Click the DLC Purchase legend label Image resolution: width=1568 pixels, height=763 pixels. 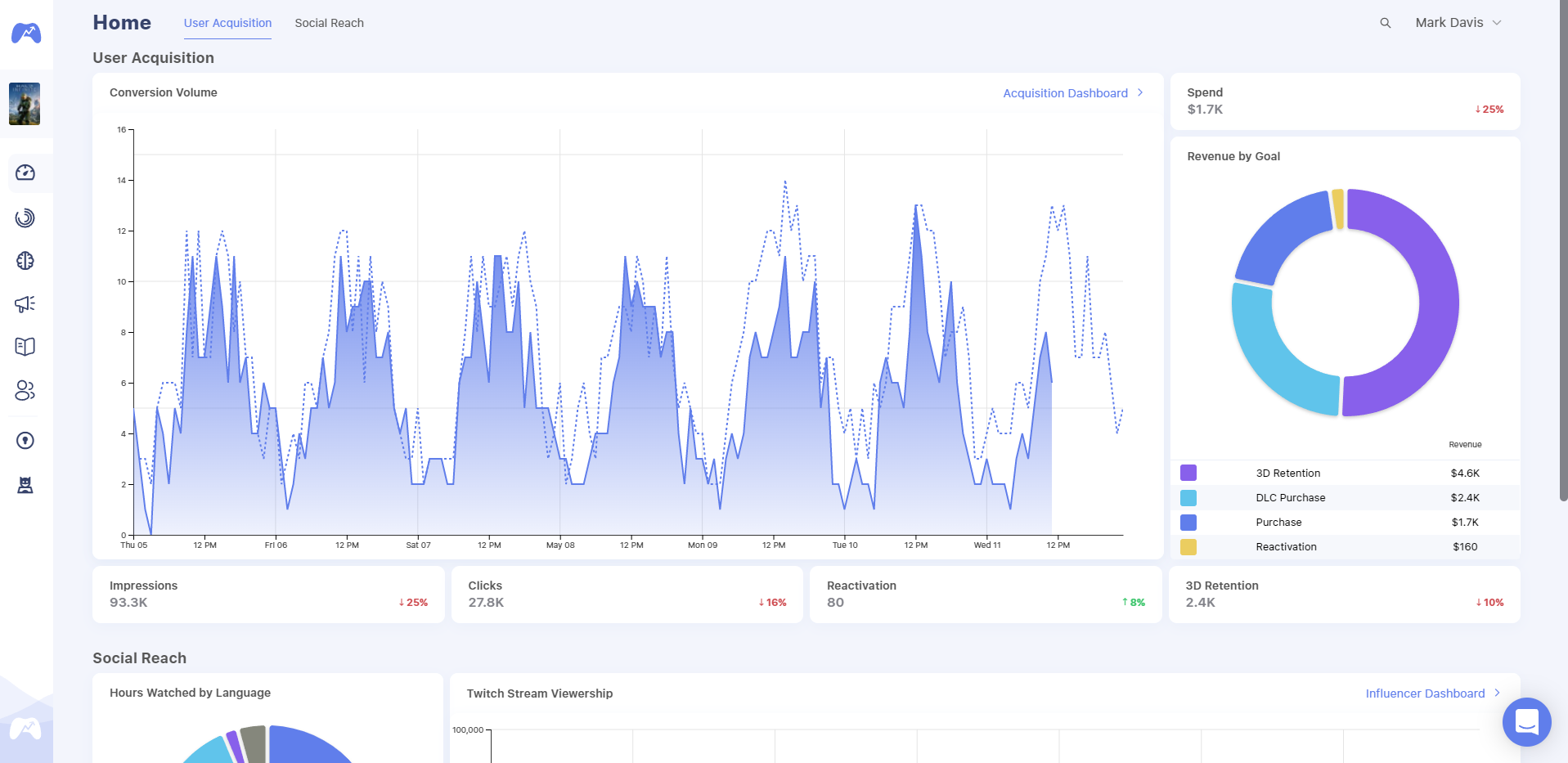point(1291,498)
